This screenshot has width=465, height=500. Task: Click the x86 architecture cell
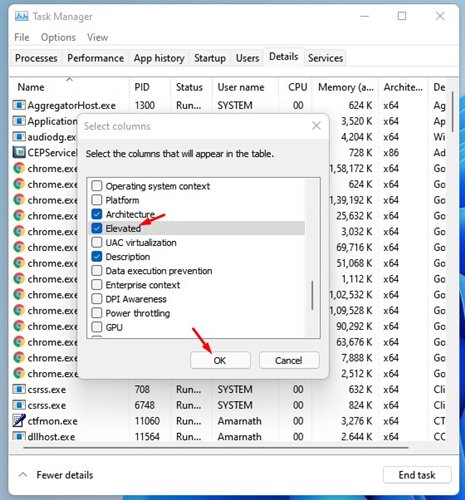[x=391, y=153]
